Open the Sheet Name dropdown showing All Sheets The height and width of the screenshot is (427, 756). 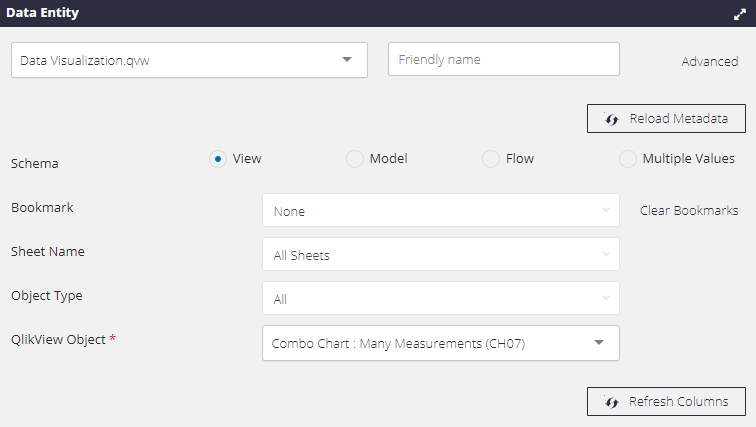click(x=441, y=254)
